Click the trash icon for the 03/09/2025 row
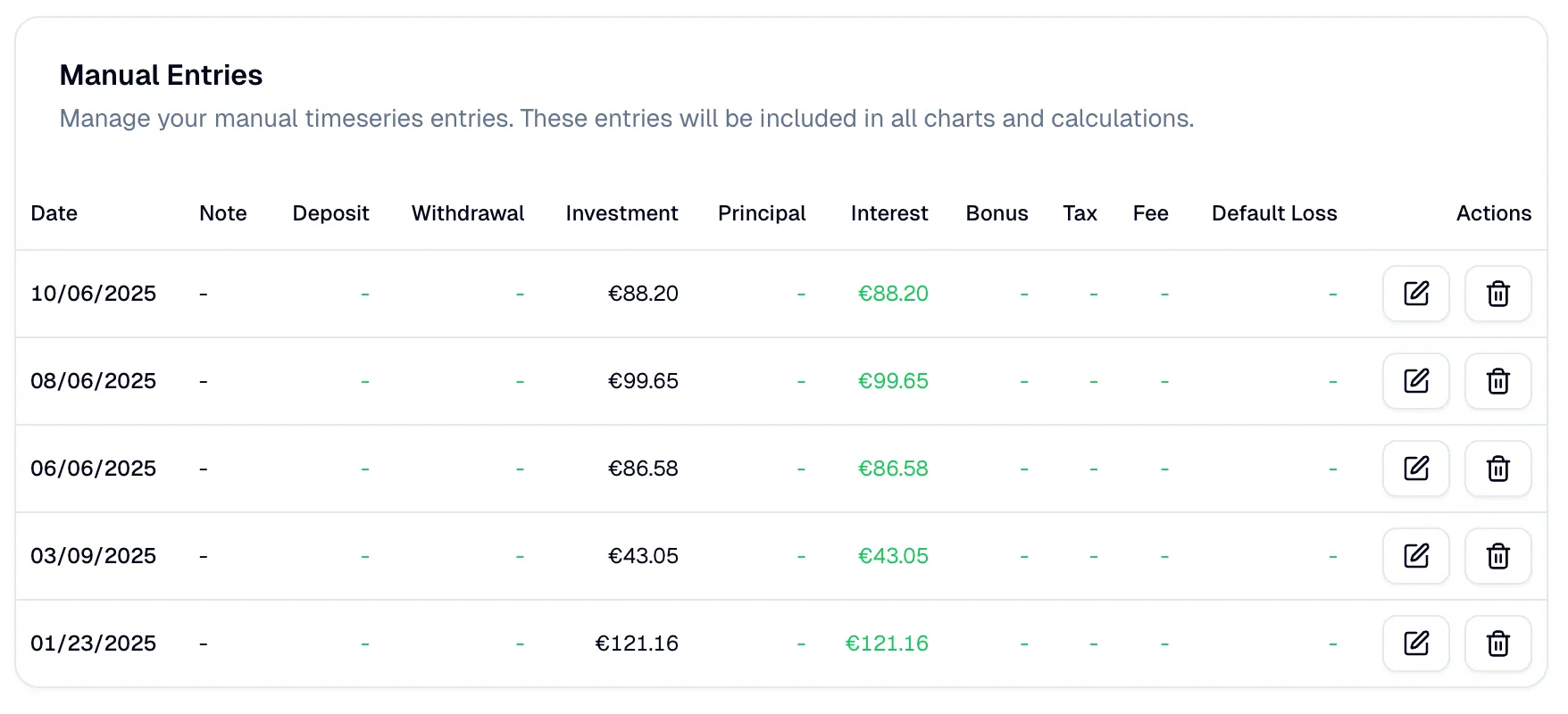 tap(1497, 556)
